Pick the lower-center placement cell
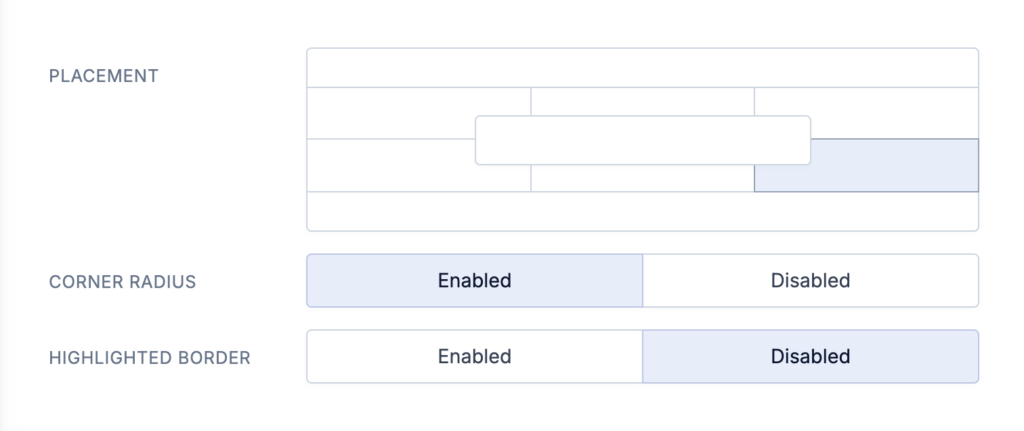Screen dimensions: 1024x431 click(643, 179)
